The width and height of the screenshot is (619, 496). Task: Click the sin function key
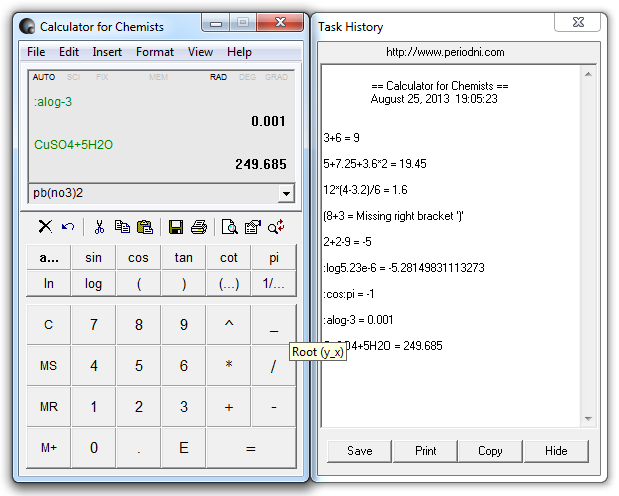(94, 257)
